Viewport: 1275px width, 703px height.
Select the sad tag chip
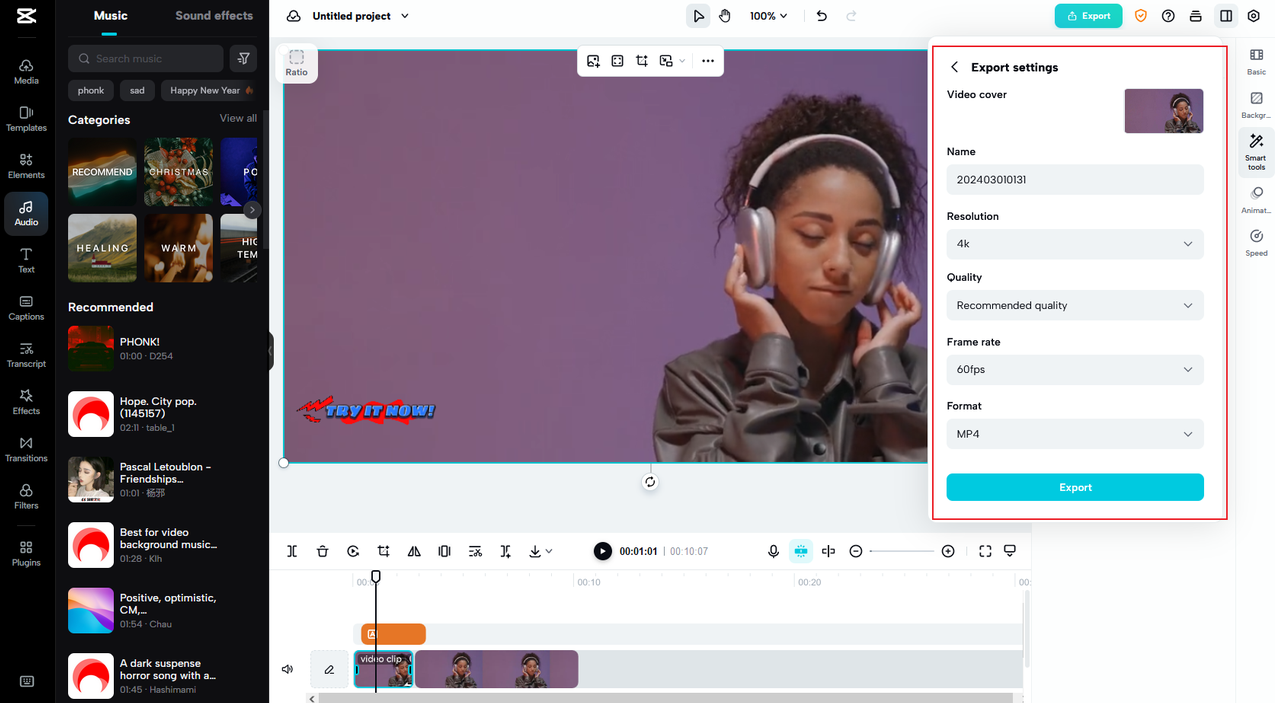[137, 90]
